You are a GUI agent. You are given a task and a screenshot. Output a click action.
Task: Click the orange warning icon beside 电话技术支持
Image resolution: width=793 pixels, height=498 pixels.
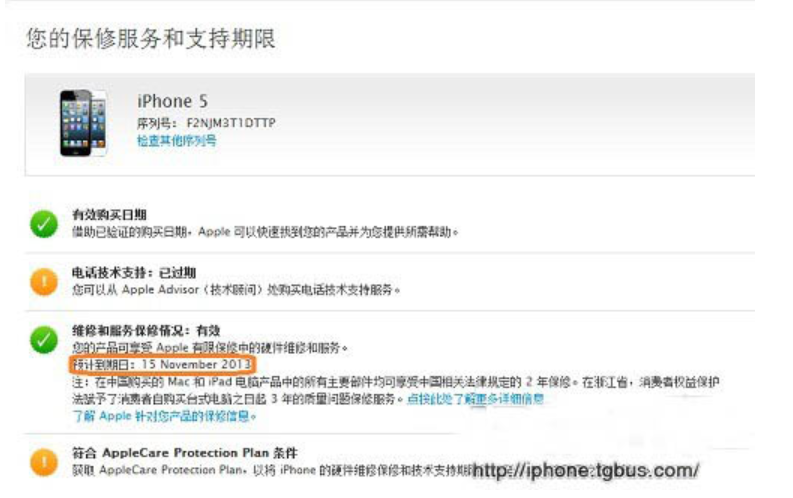[x=44, y=281]
